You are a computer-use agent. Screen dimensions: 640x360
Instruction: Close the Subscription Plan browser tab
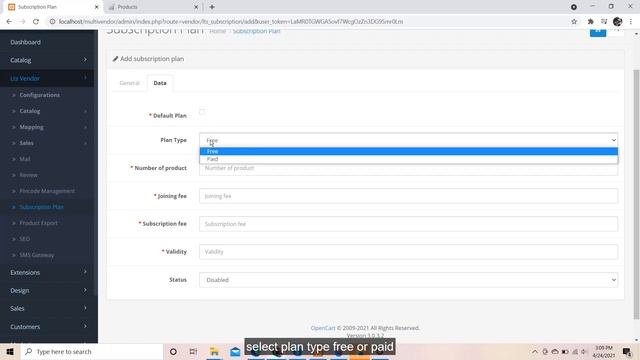[x=96, y=7]
